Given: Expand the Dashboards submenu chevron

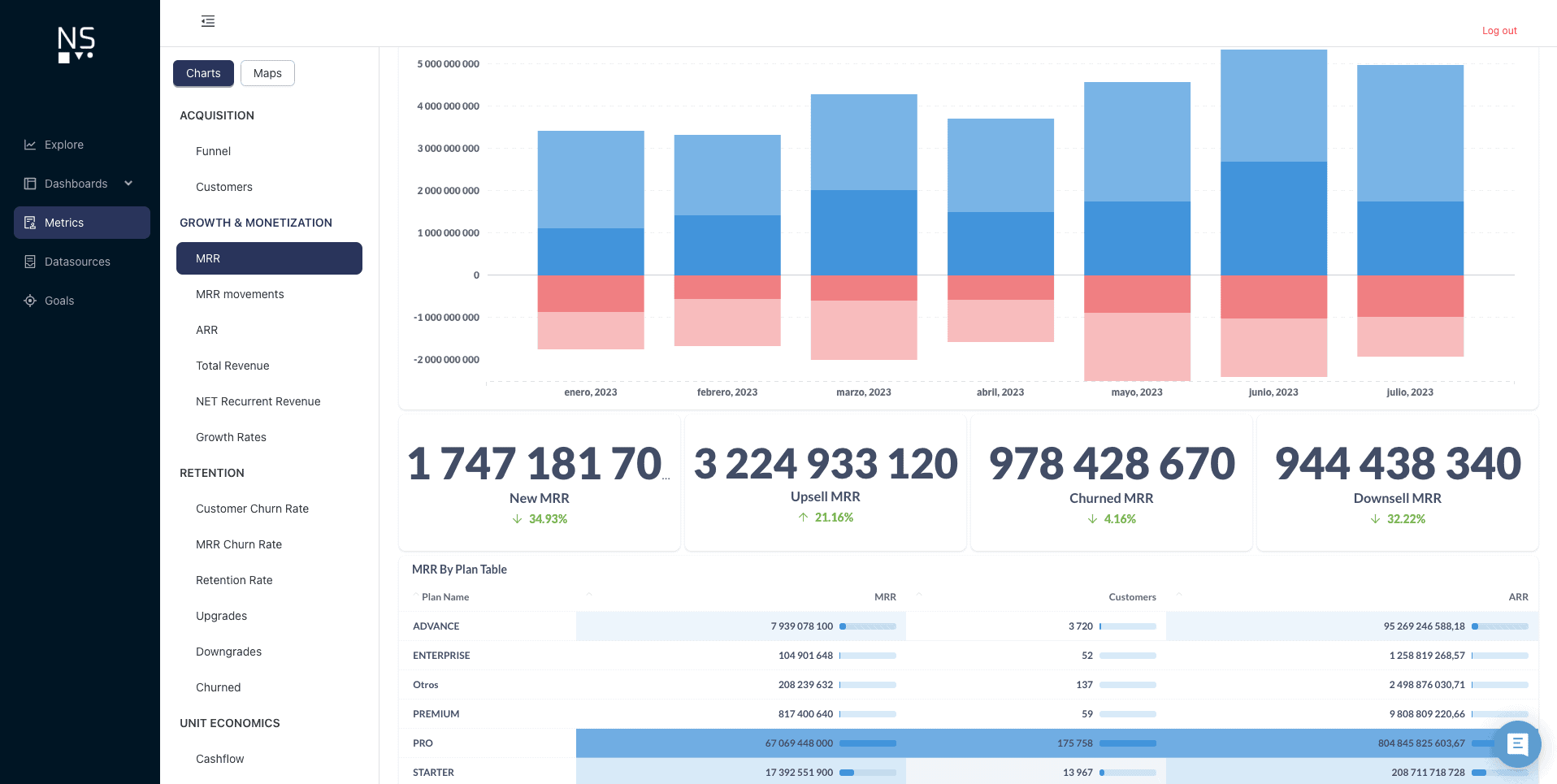Looking at the screenshot, I should coord(128,184).
